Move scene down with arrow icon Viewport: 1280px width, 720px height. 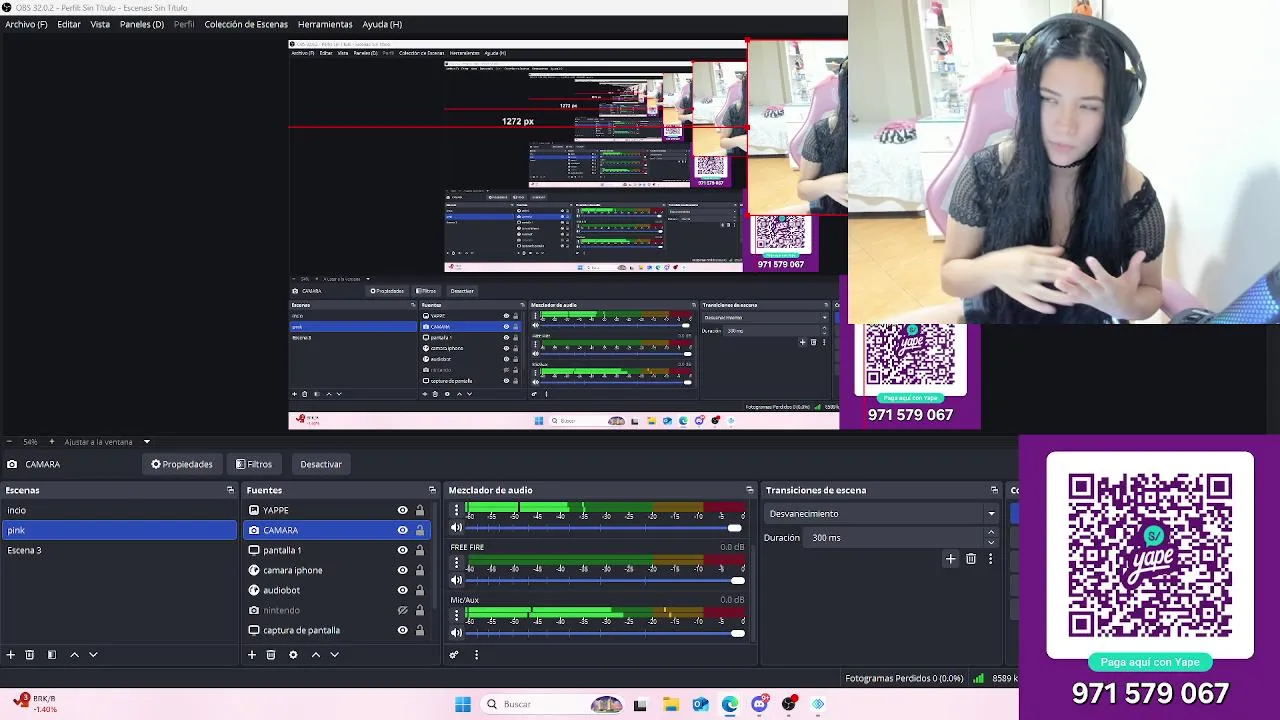tap(93, 655)
